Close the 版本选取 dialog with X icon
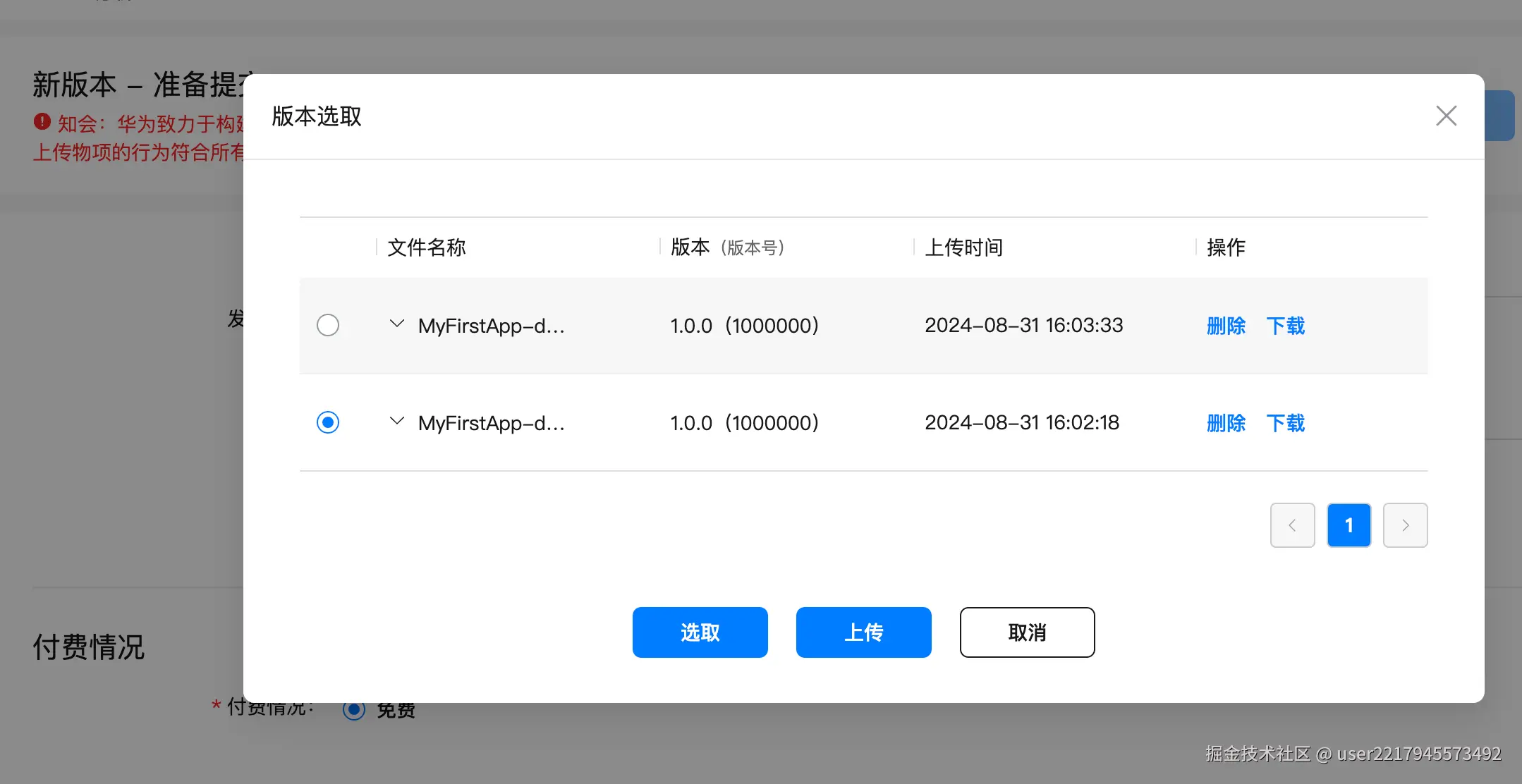Screen dimensions: 1522x784 pyautogui.click(x=1446, y=116)
